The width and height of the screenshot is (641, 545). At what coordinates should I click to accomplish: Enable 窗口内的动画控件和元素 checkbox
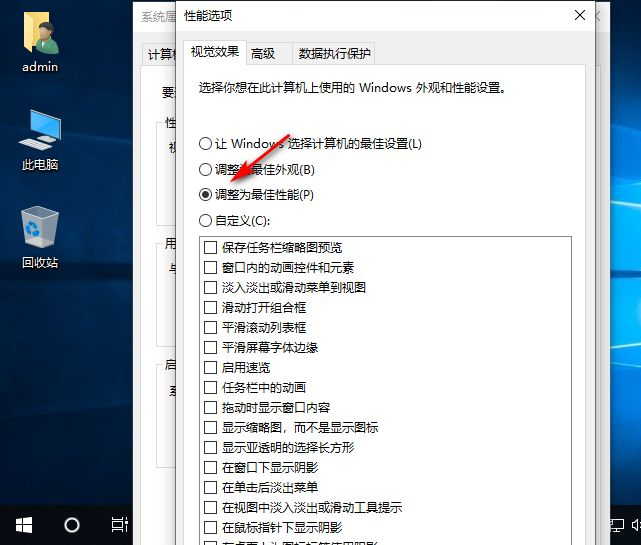point(210,267)
